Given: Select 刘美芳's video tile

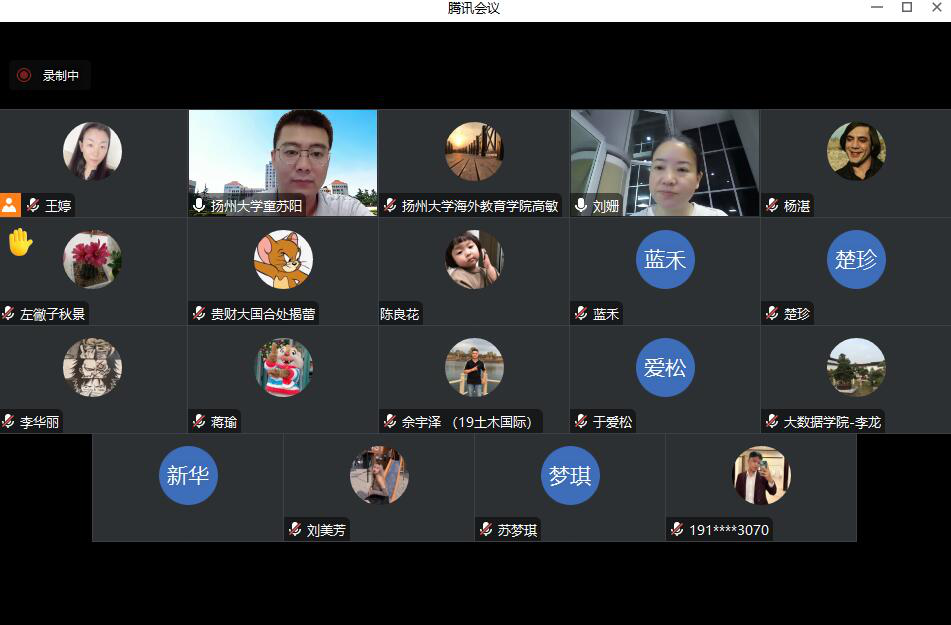Looking at the screenshot, I should (x=379, y=487).
